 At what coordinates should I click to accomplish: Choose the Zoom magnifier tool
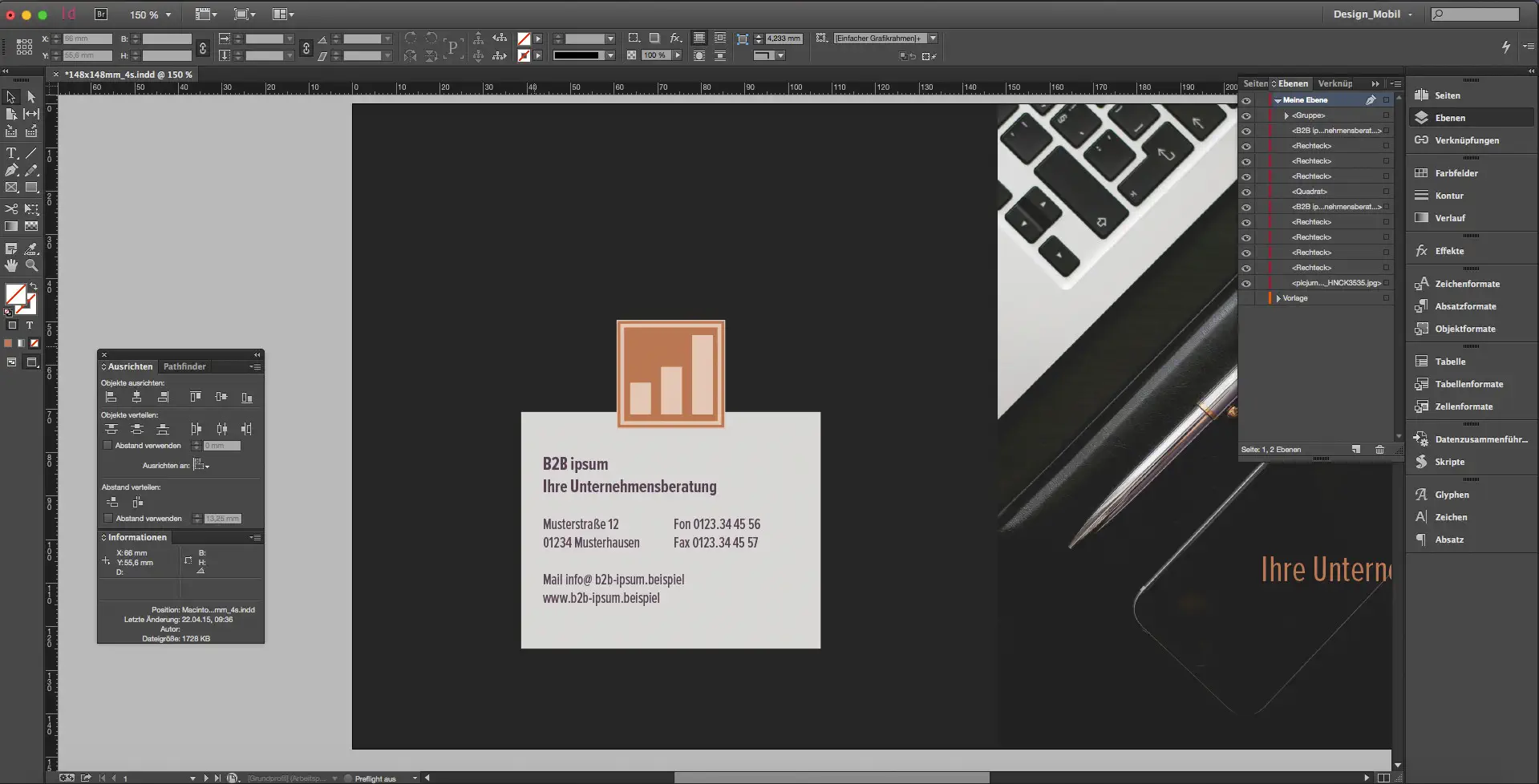tap(31, 265)
